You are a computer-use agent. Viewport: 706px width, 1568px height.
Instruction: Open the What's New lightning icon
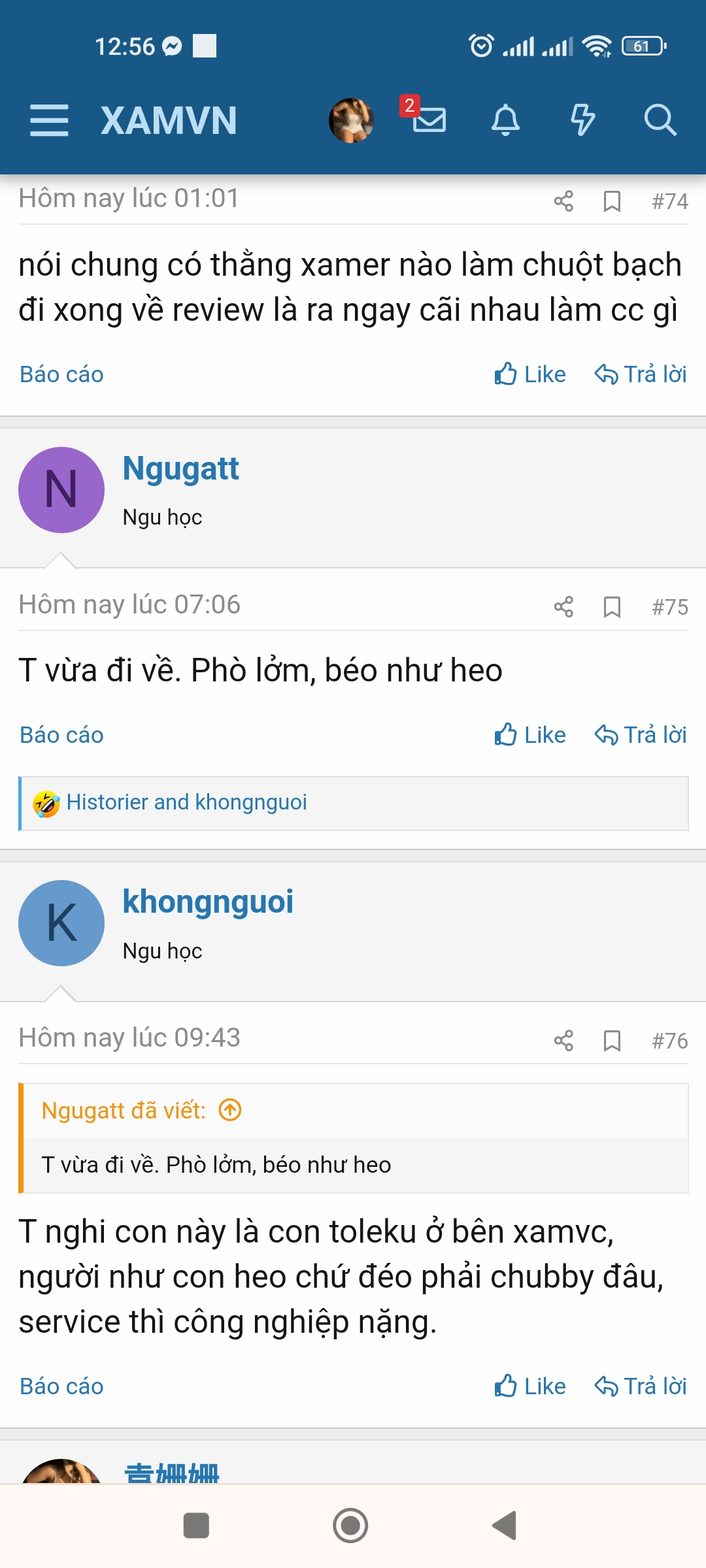click(582, 120)
